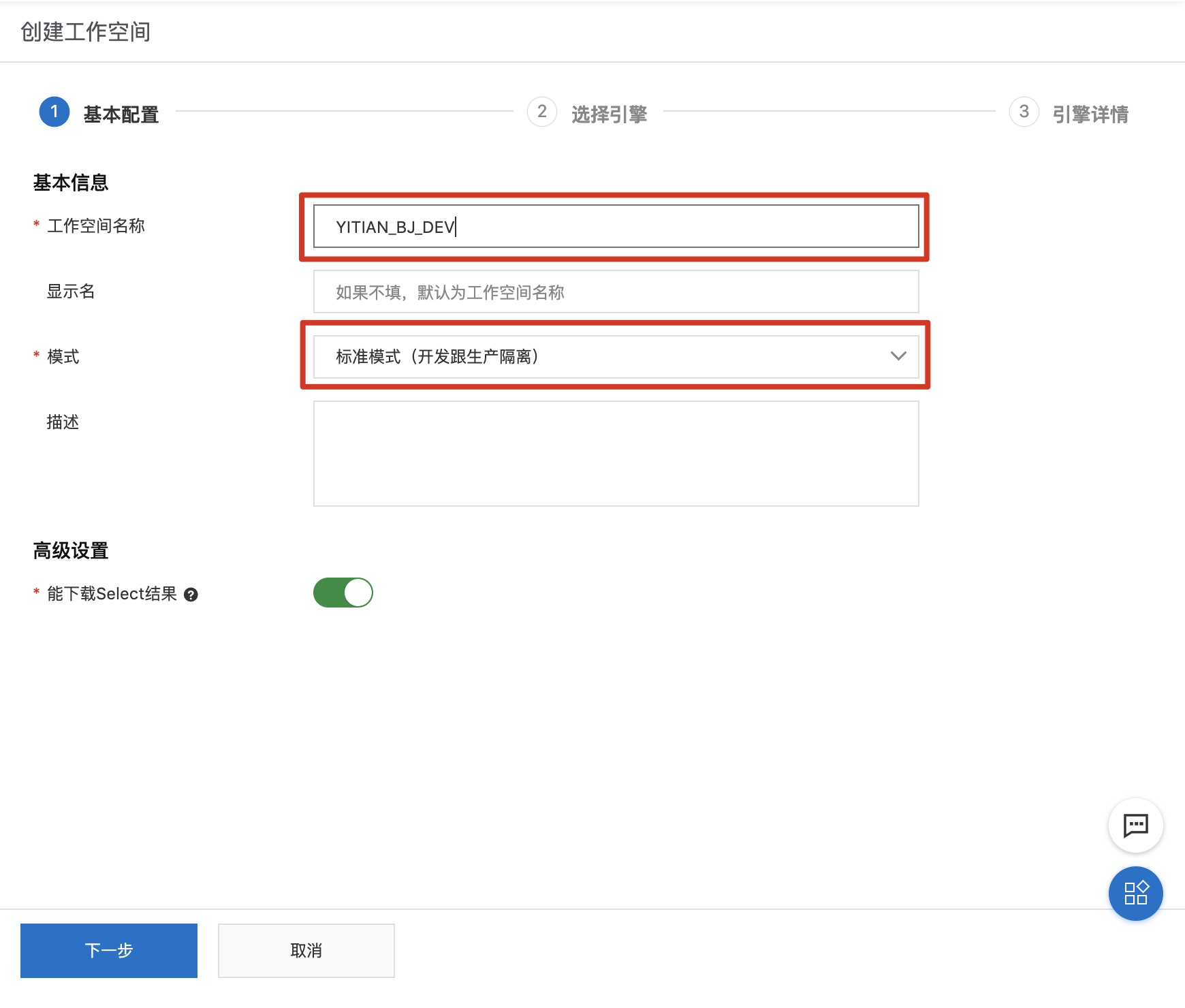Click the chevron on the 标准模式 selector

(x=898, y=356)
